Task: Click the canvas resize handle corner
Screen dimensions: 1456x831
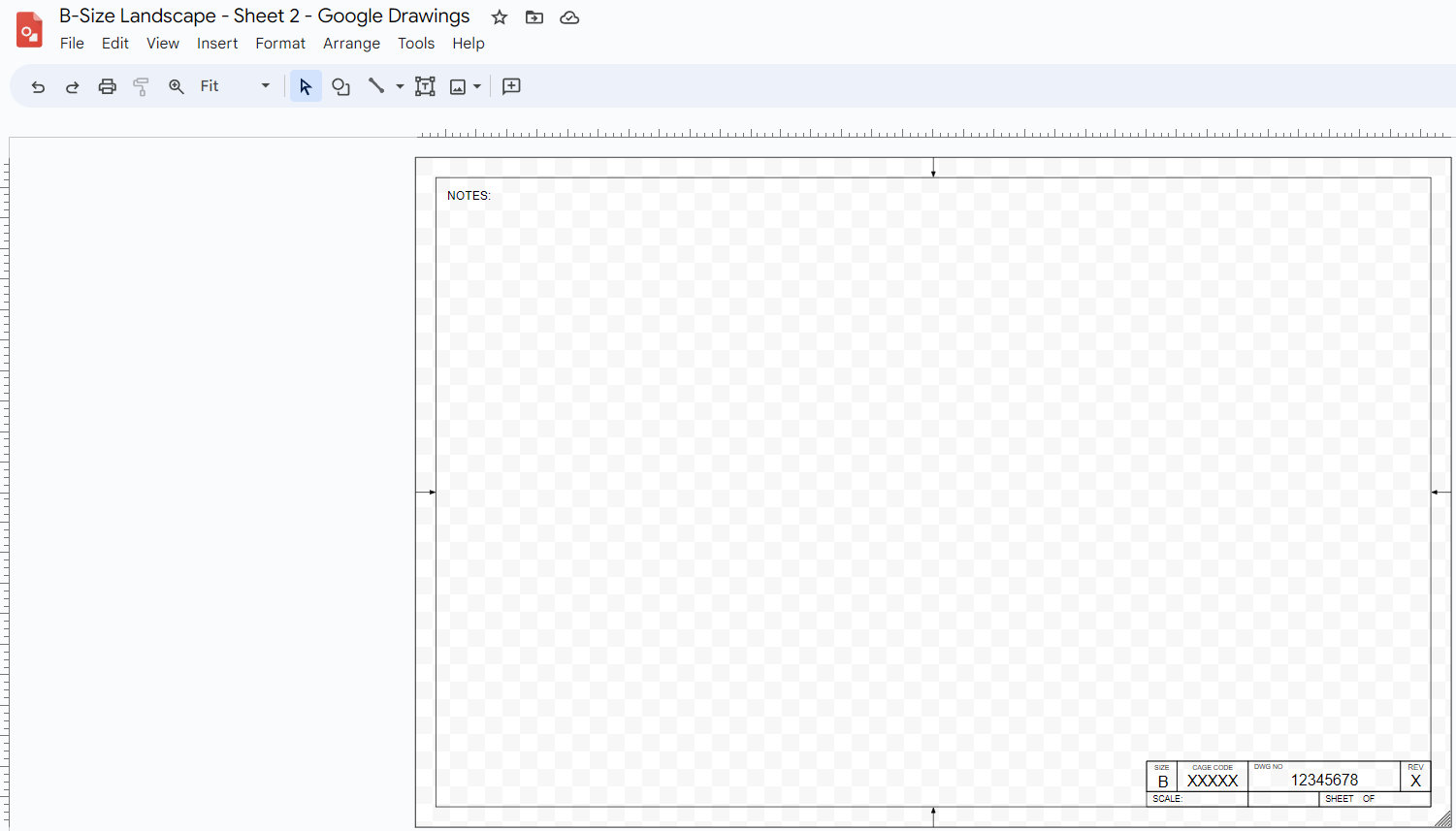Action: pos(1442,819)
